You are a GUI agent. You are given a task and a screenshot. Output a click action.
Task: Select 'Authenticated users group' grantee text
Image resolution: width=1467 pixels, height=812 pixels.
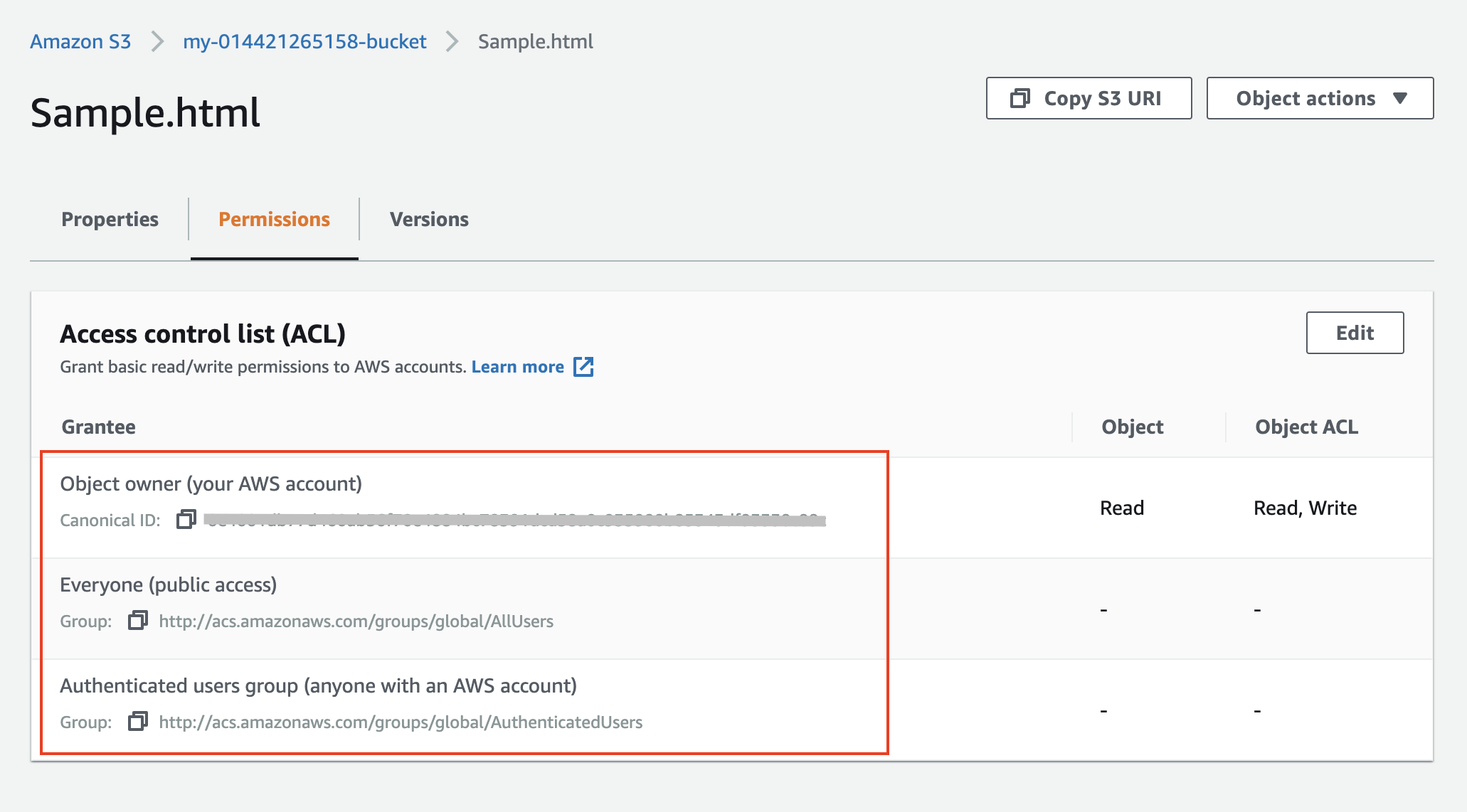pos(318,685)
